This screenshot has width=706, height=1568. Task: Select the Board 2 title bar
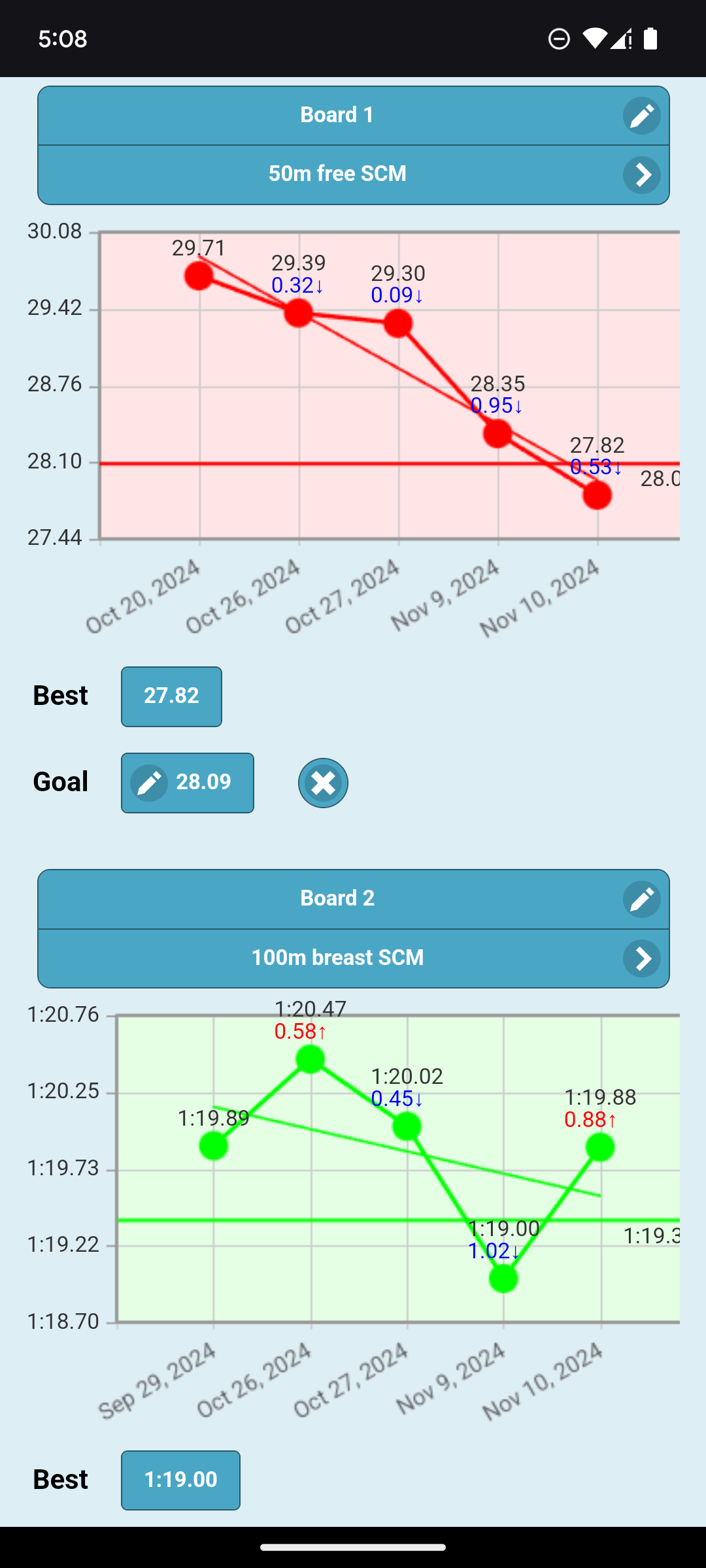pos(337,899)
